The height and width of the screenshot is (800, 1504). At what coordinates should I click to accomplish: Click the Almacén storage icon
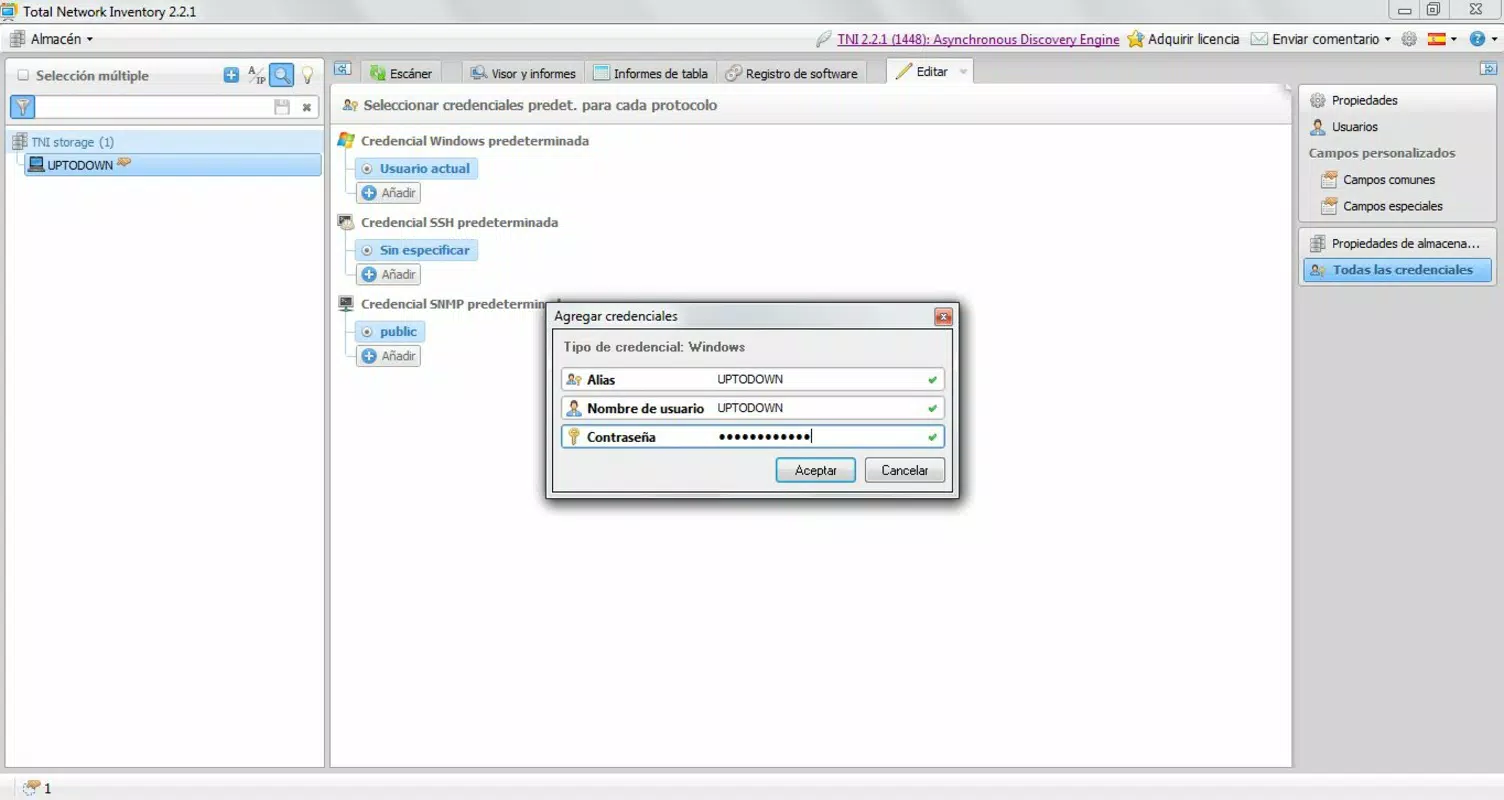tap(18, 39)
